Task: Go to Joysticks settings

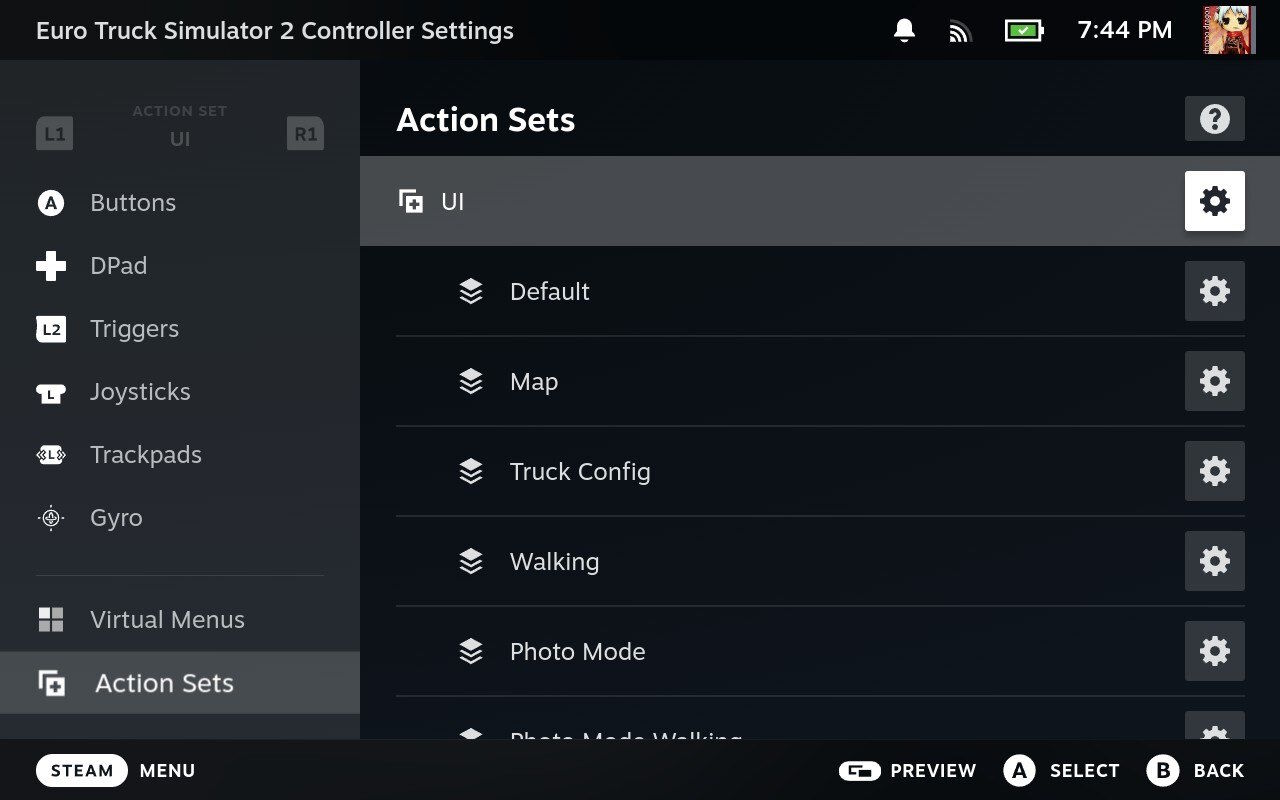Action: [x=140, y=392]
